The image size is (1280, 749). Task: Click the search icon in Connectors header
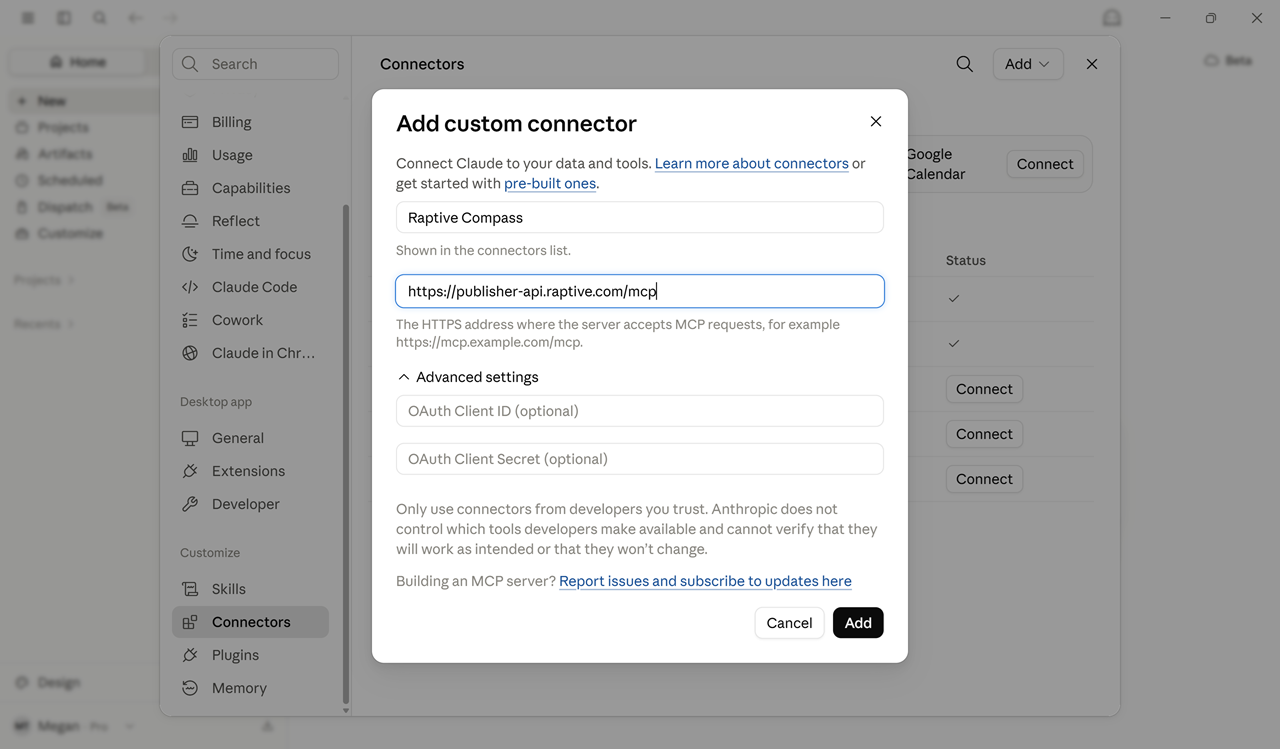[x=965, y=64]
